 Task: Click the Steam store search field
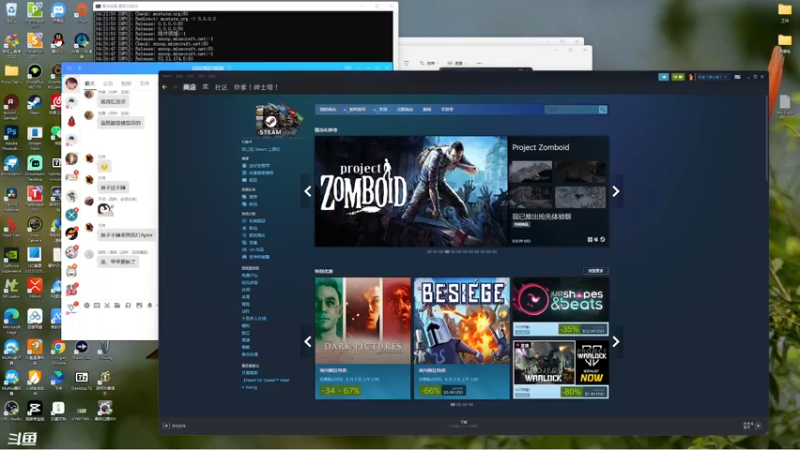[x=571, y=110]
